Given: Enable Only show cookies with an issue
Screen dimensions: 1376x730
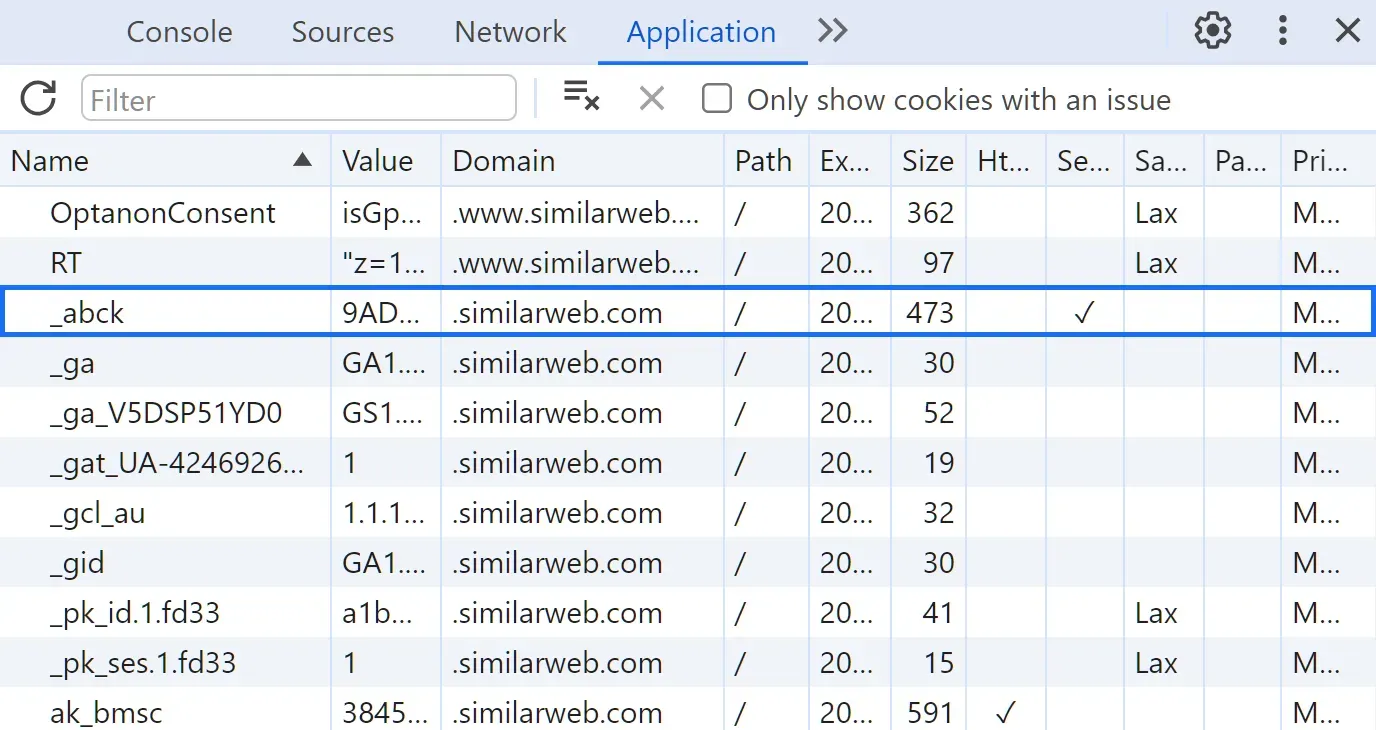Looking at the screenshot, I should coord(717,99).
